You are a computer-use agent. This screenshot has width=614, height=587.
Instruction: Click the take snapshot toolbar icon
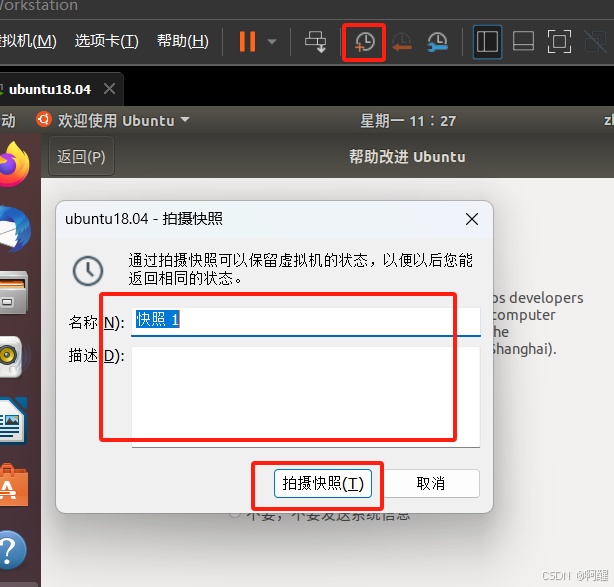point(365,42)
